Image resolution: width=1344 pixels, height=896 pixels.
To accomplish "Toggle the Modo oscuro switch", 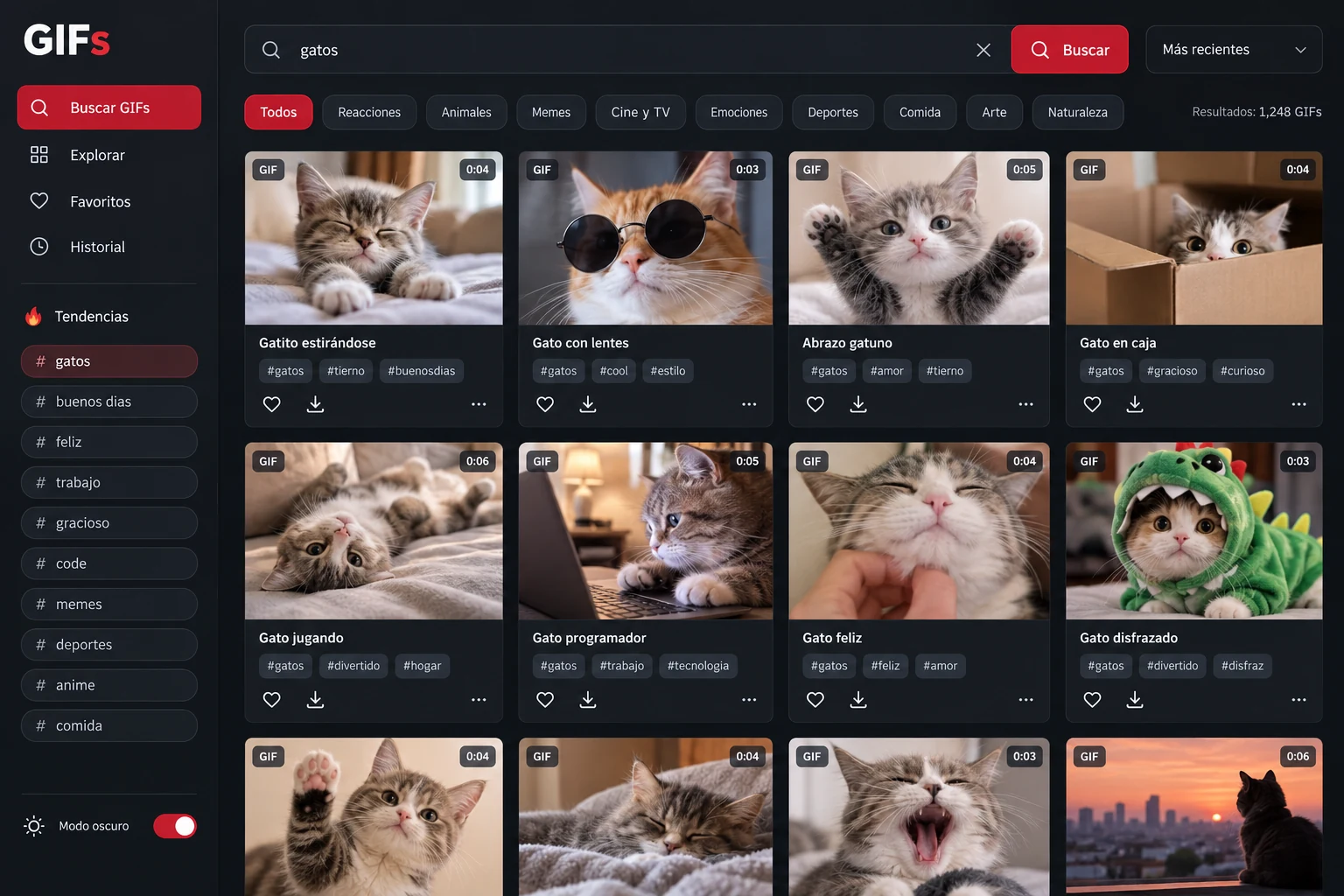I will pos(175,826).
